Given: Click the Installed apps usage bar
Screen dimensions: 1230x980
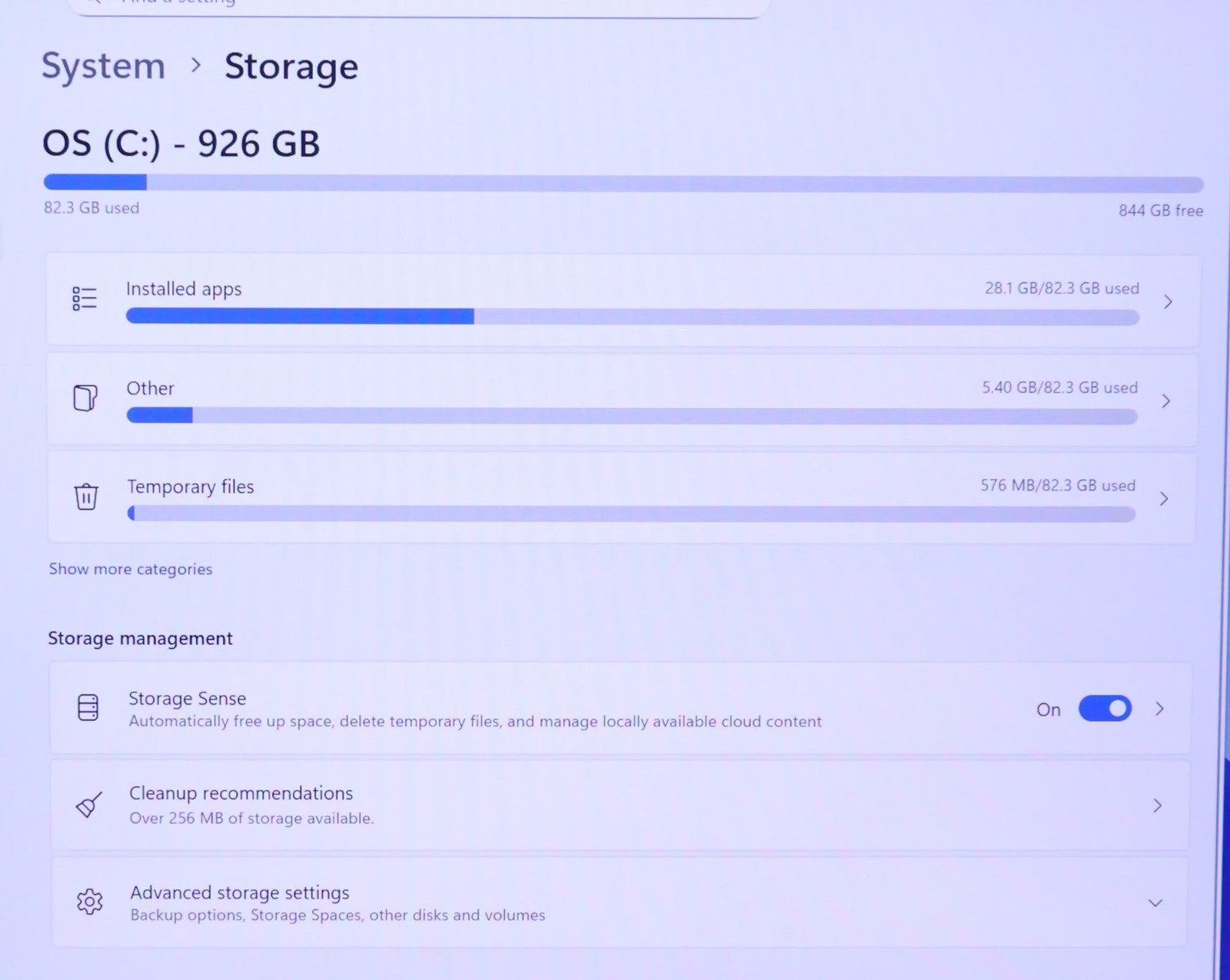Looking at the screenshot, I should (x=632, y=317).
